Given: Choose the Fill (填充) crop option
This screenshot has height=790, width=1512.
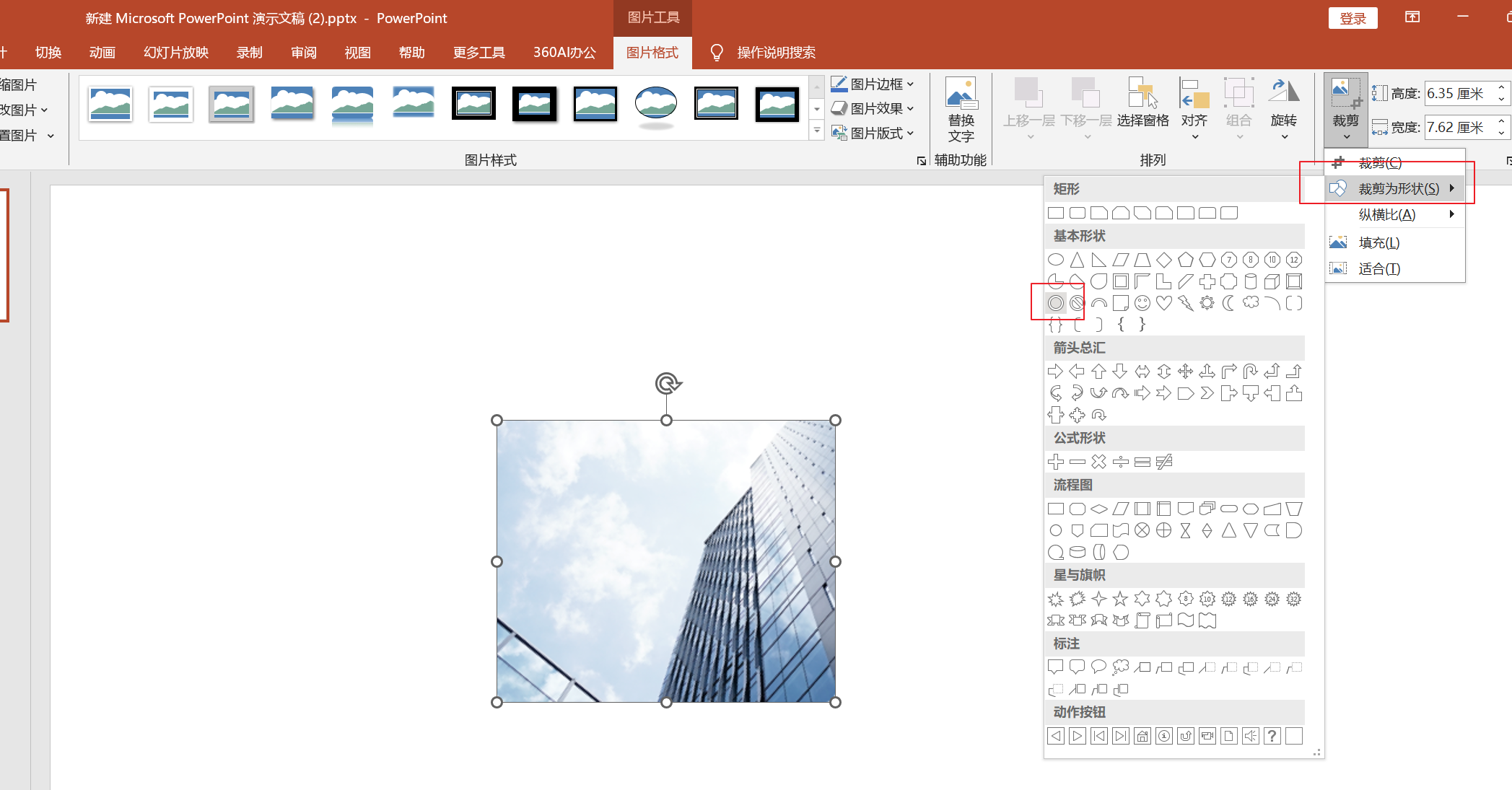Looking at the screenshot, I should coord(1378,242).
